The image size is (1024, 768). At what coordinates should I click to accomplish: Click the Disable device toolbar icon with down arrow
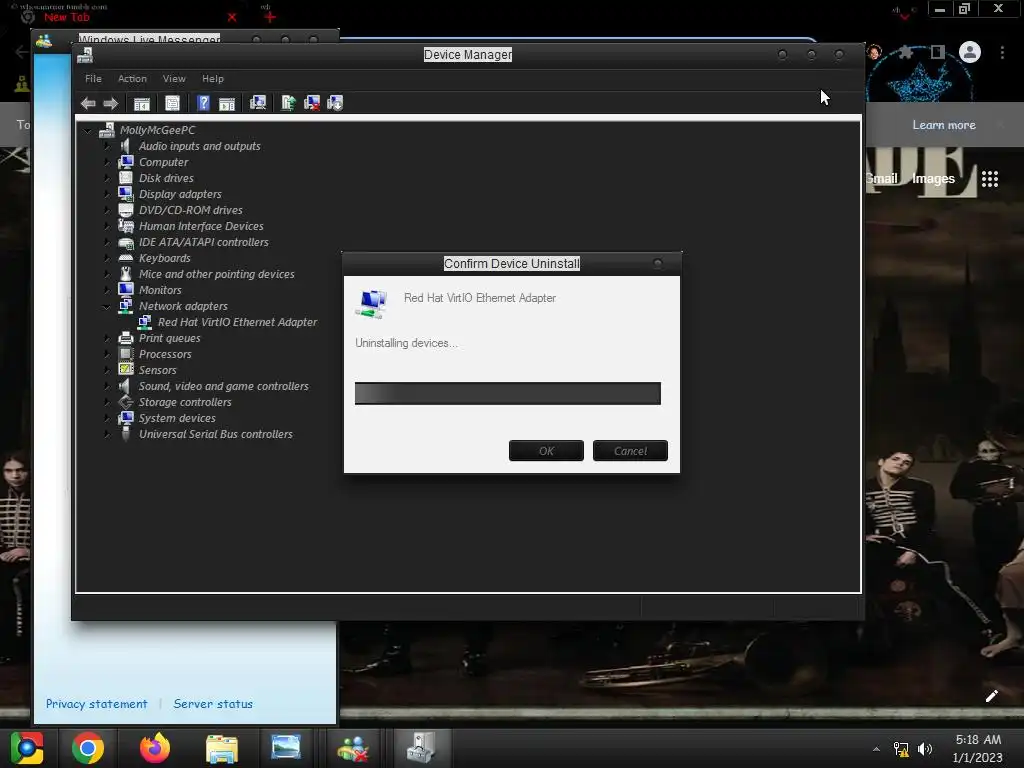(x=335, y=103)
